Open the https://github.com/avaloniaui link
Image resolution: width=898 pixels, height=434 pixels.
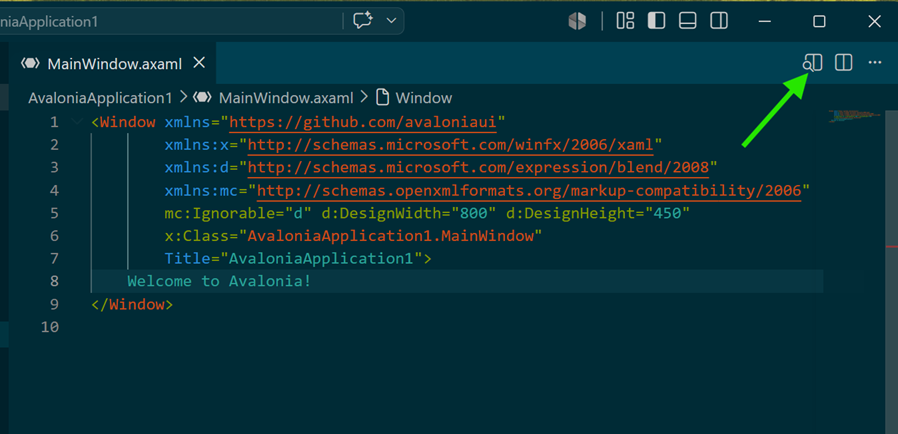[363, 122]
